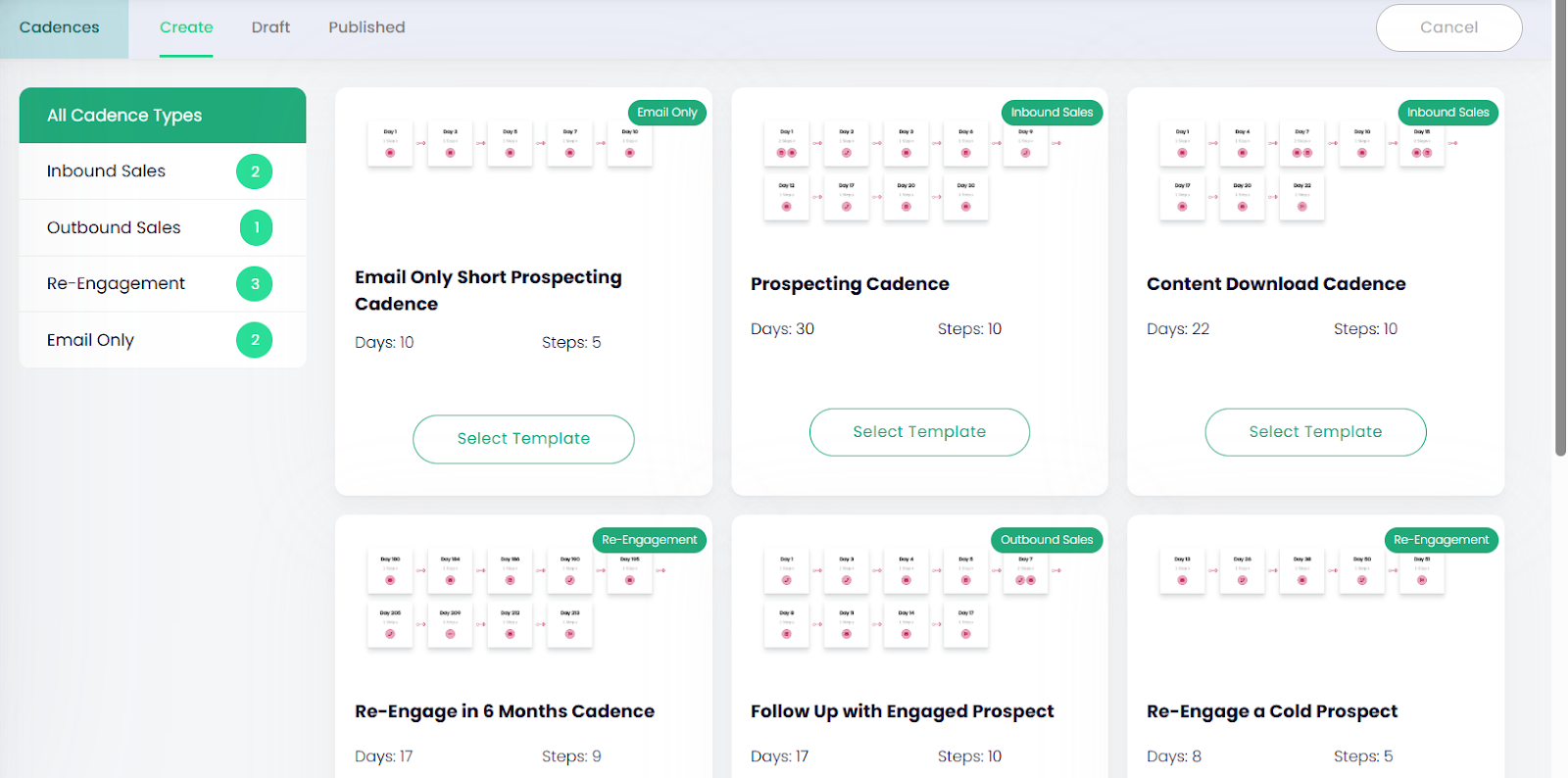Select Template for Email Only Short Prospecting Cadence

(523, 439)
